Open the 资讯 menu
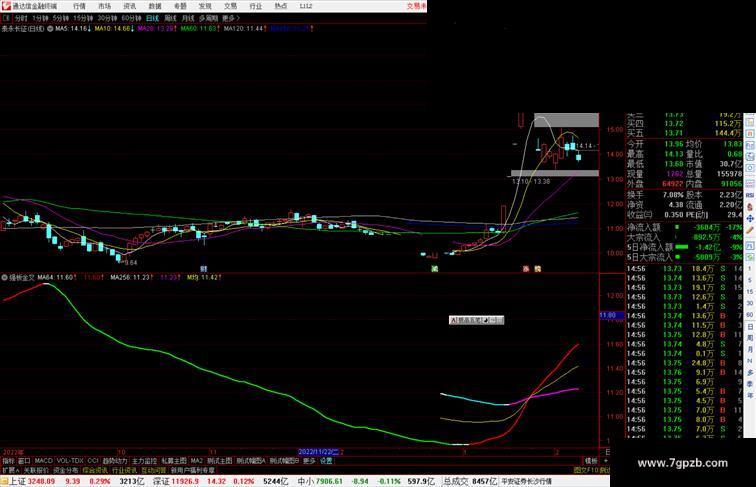 pos(129,6)
